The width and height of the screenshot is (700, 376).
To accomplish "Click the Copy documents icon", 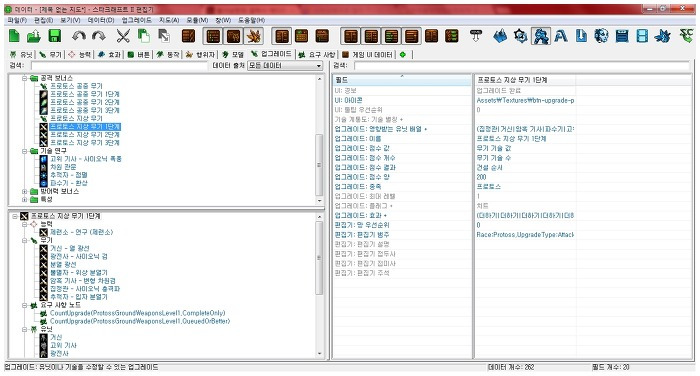I will (x=143, y=36).
